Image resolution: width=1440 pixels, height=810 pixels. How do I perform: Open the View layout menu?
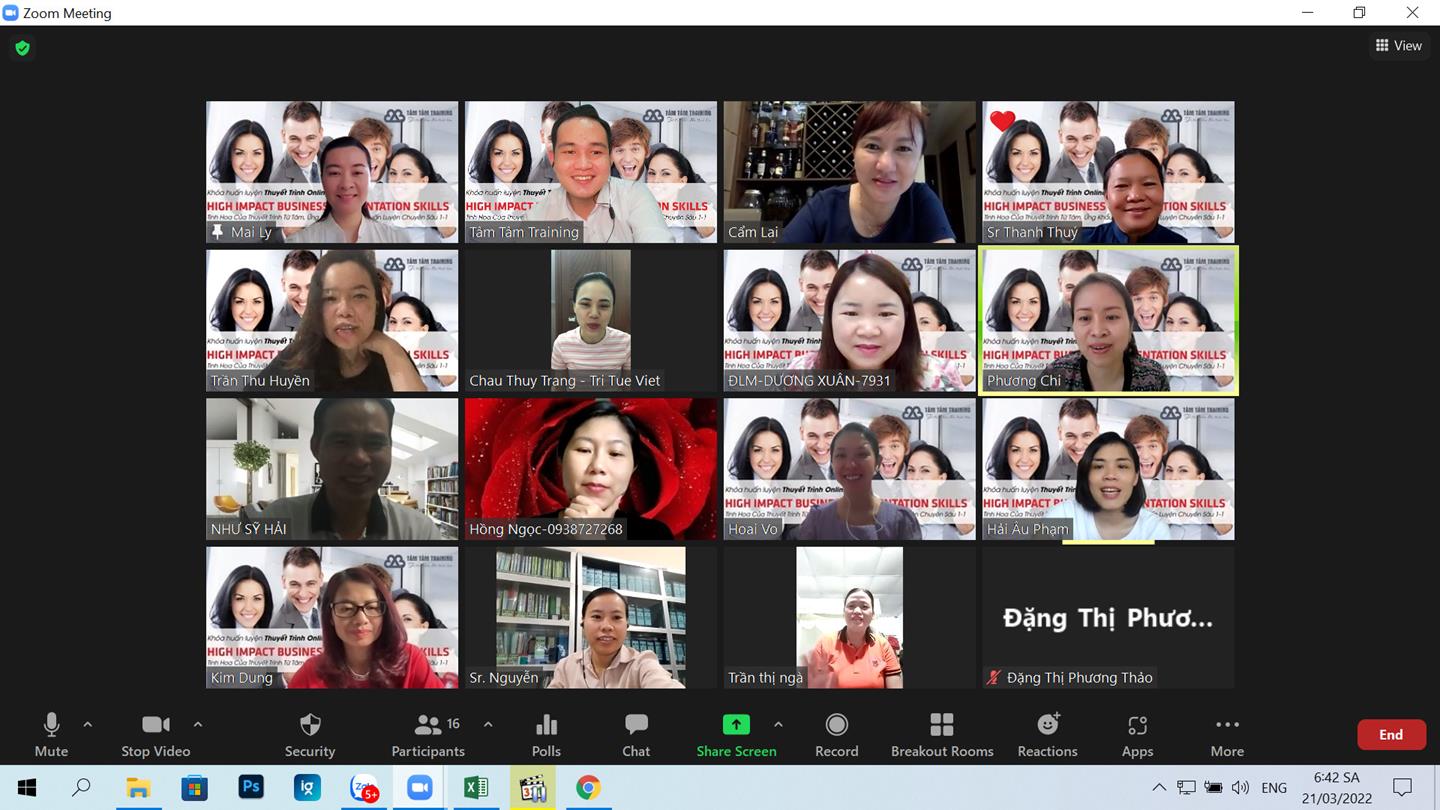point(1398,45)
